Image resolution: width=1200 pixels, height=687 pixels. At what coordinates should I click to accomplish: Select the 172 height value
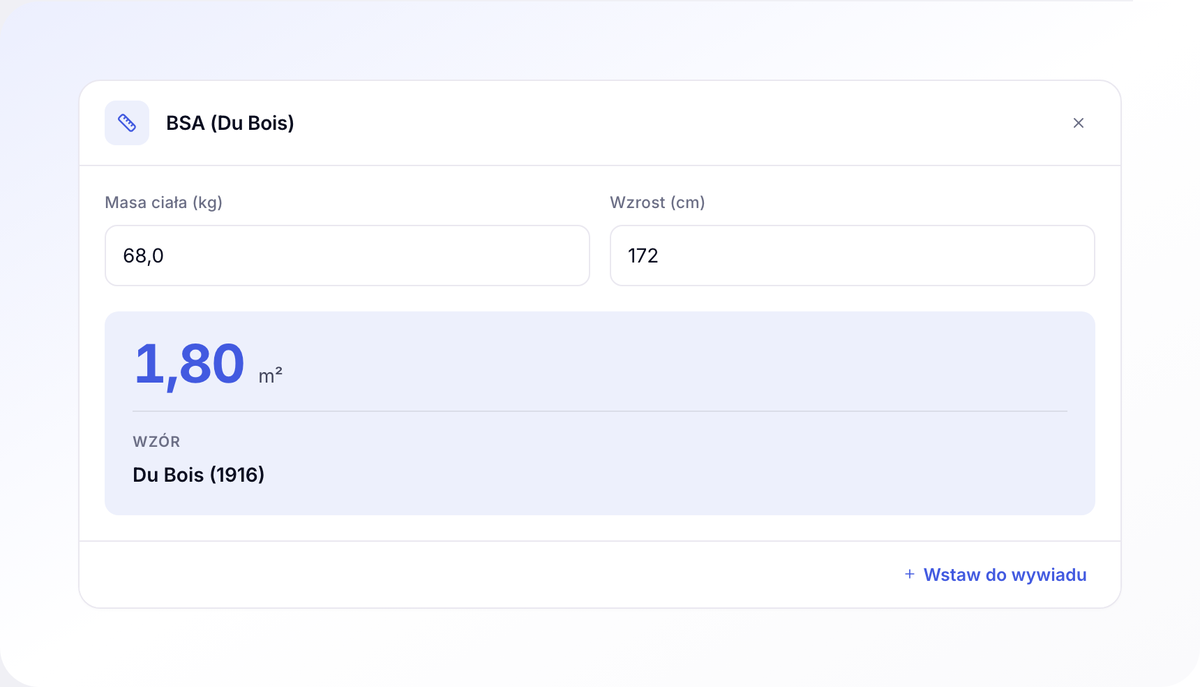point(643,256)
